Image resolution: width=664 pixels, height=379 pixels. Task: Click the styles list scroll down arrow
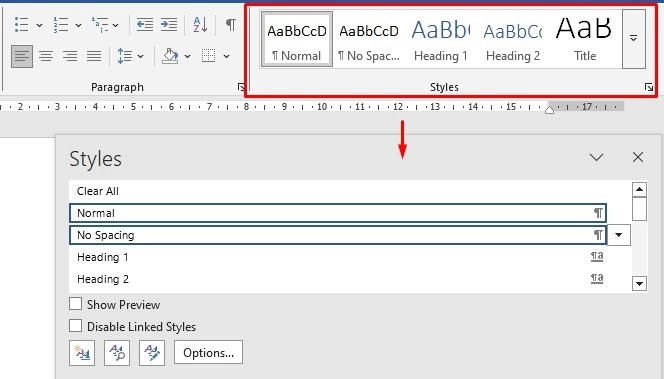[639, 283]
